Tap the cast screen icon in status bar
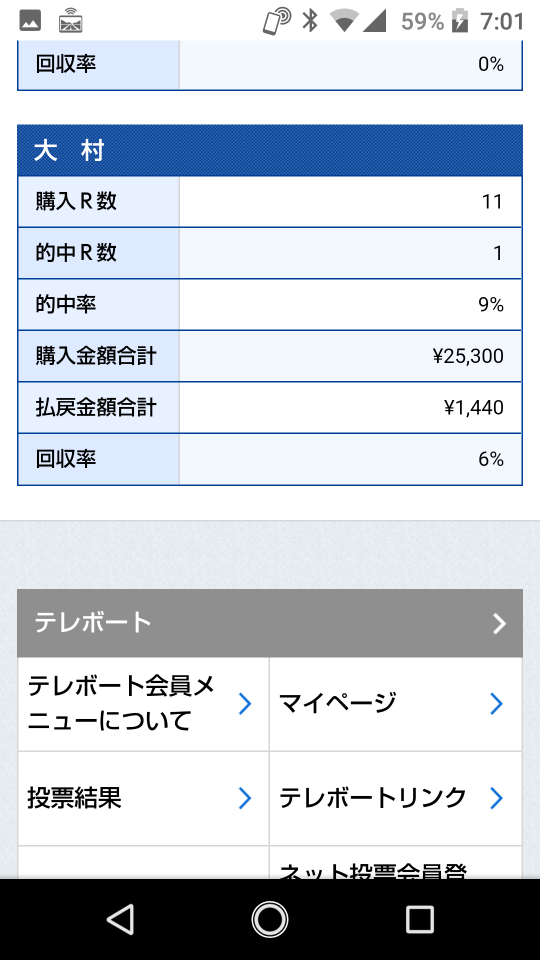This screenshot has height=960, width=540. tap(70, 21)
